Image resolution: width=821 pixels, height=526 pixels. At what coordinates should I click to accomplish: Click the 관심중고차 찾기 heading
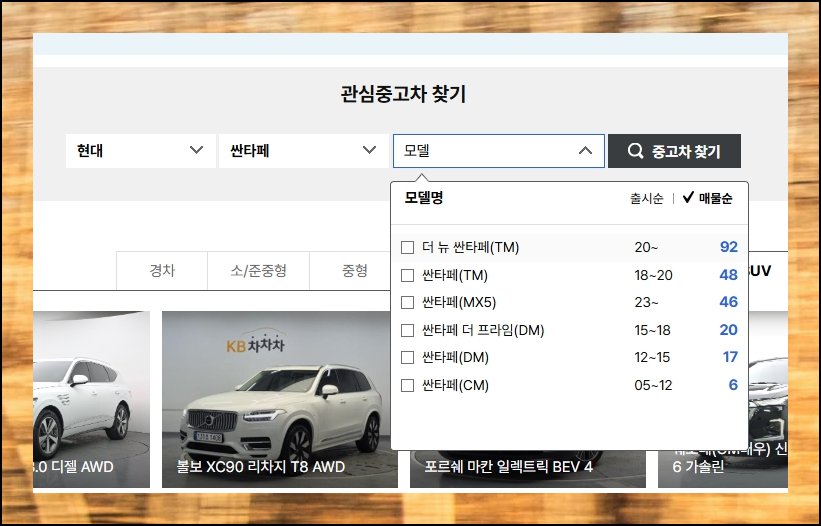click(x=403, y=94)
